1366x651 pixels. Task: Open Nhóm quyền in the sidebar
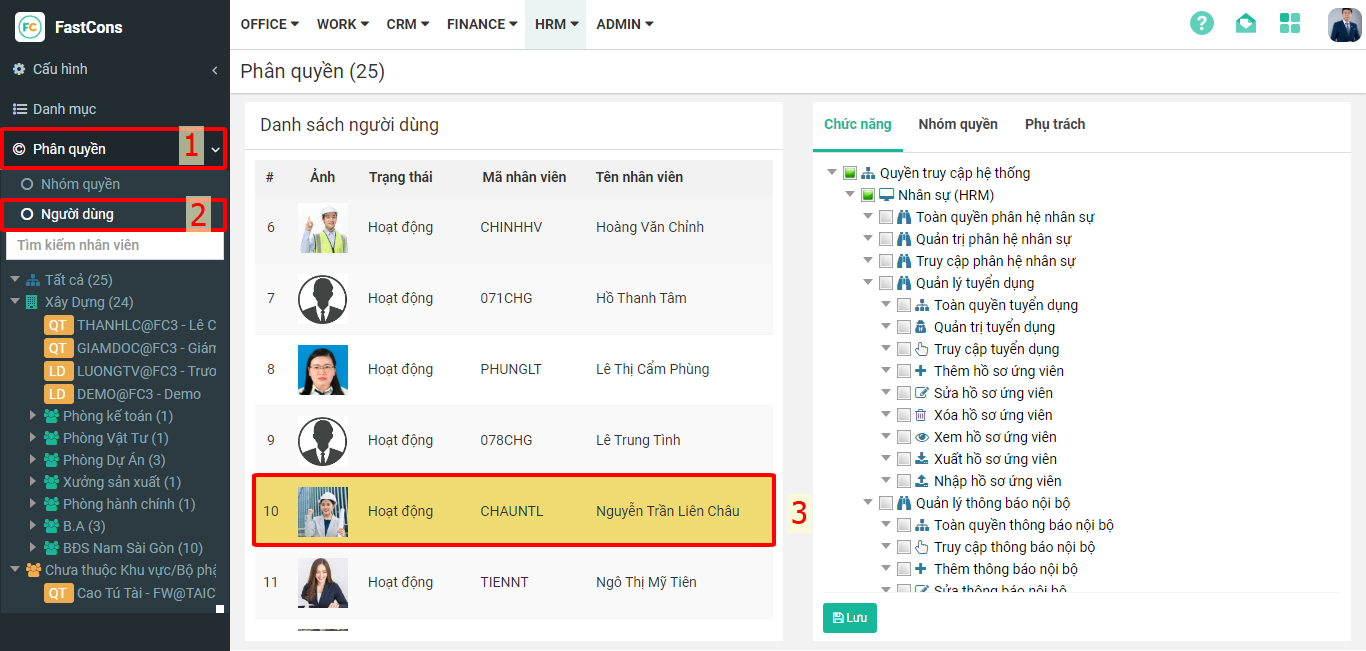pos(80,184)
